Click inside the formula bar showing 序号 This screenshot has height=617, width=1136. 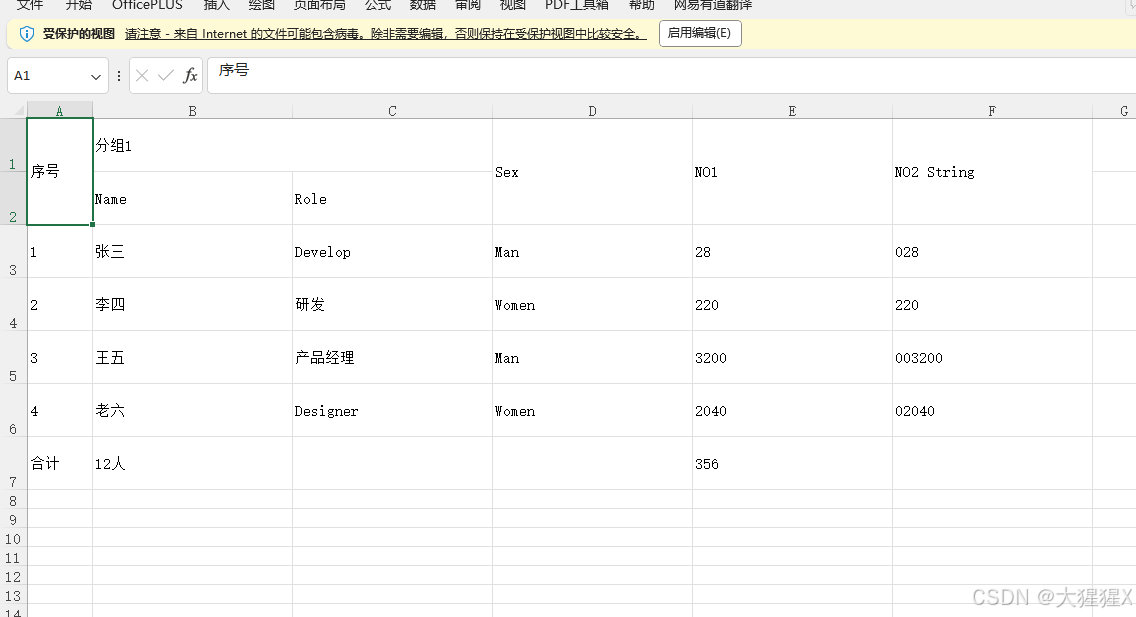pyautogui.click(x=671, y=75)
